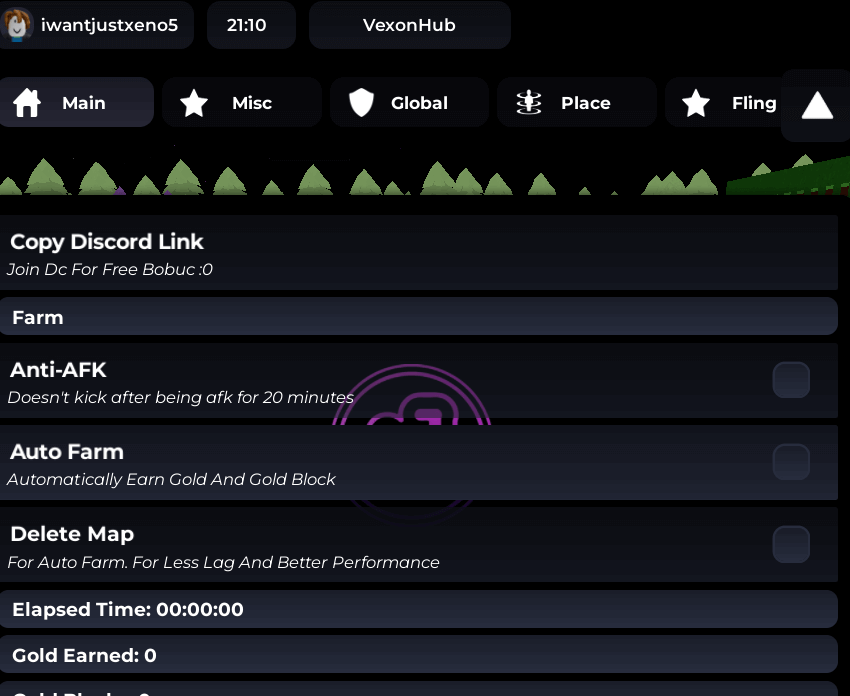Click the star icon beside Fling
The height and width of the screenshot is (696, 850).
tap(696, 103)
